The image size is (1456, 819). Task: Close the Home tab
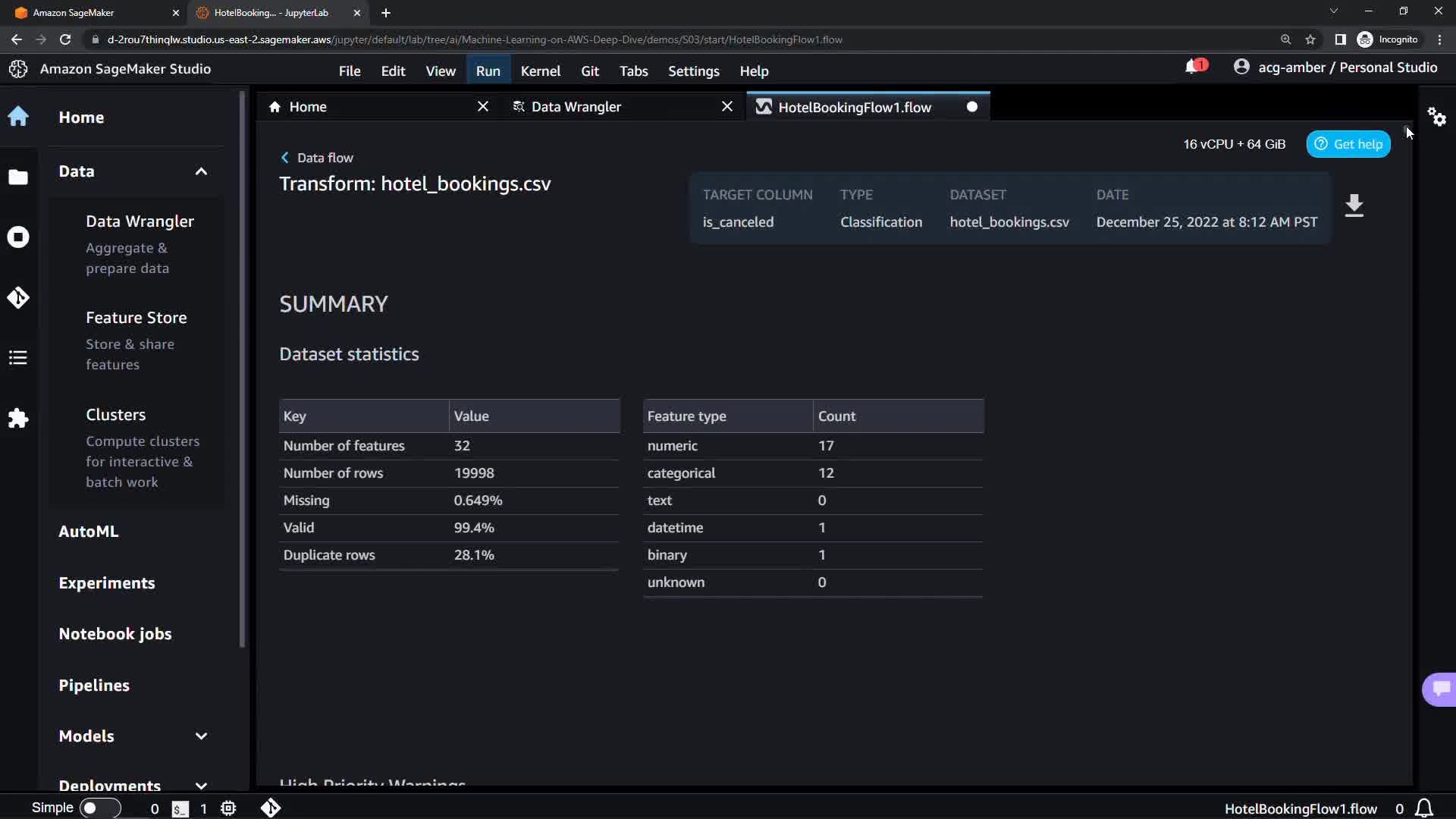click(x=483, y=107)
